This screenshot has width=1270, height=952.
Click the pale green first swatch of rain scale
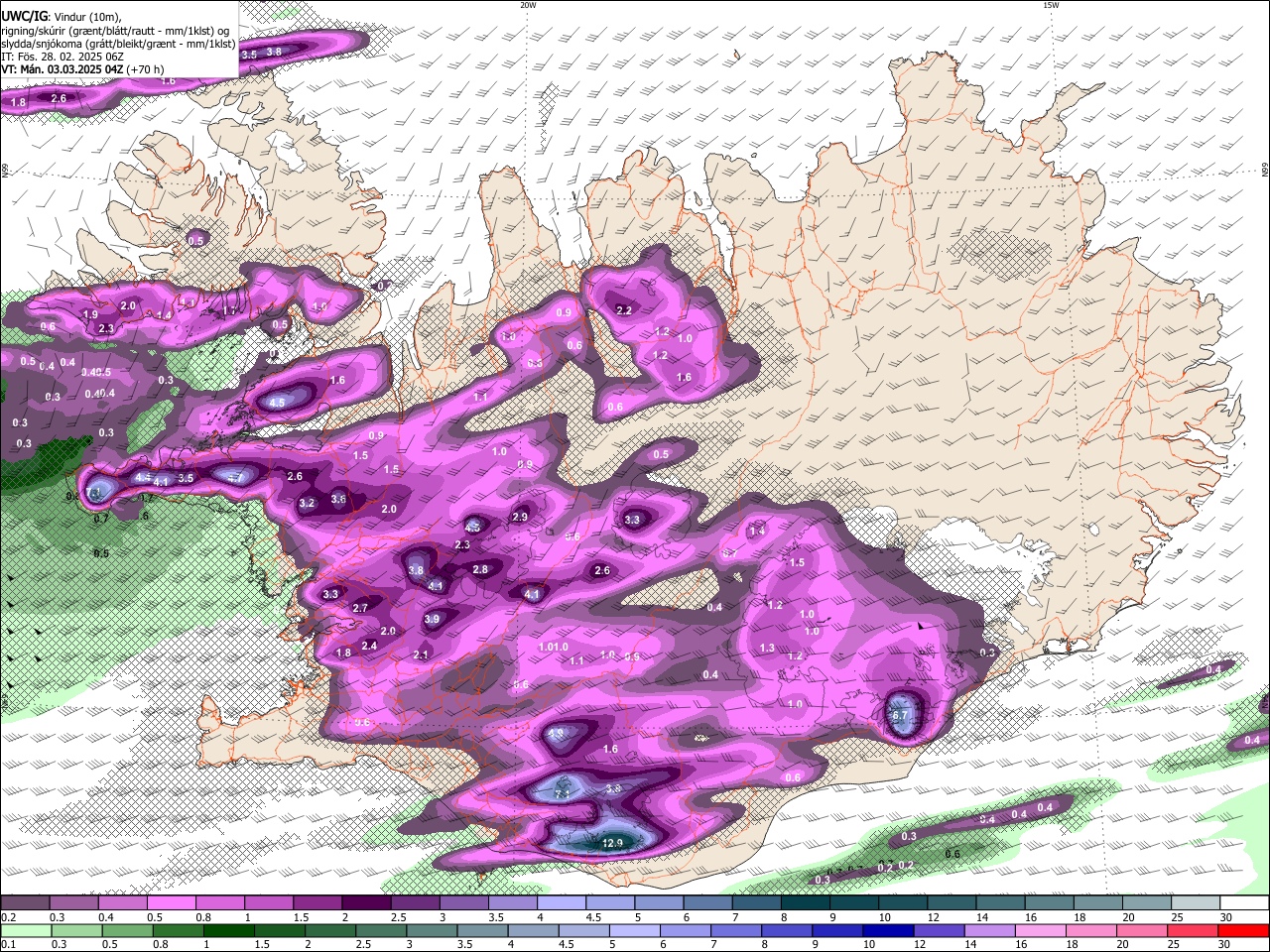point(25,931)
